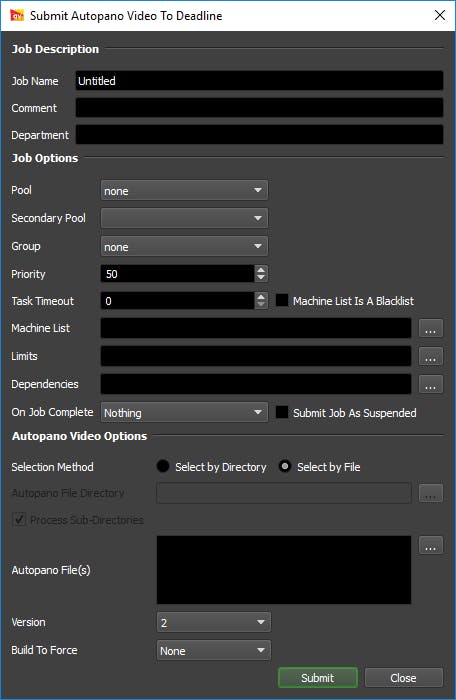Open the Build To Force dropdown
The image size is (456, 700).
point(213,650)
